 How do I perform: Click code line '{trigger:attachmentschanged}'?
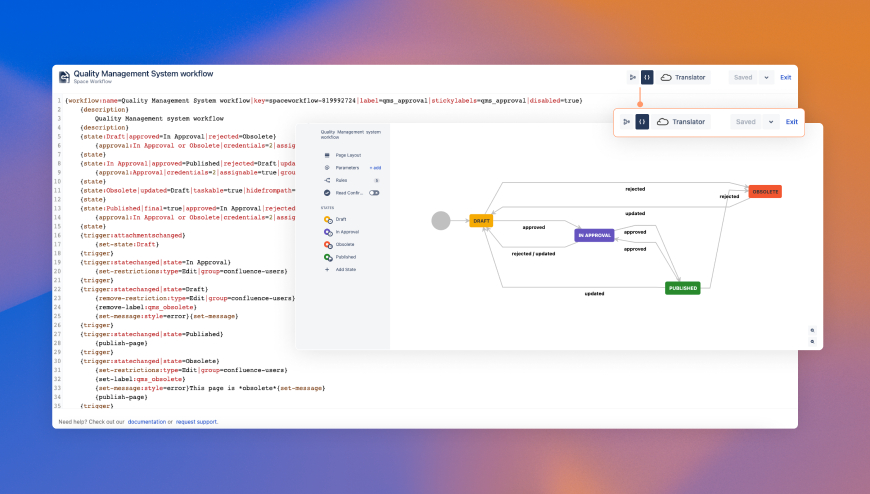coord(133,235)
